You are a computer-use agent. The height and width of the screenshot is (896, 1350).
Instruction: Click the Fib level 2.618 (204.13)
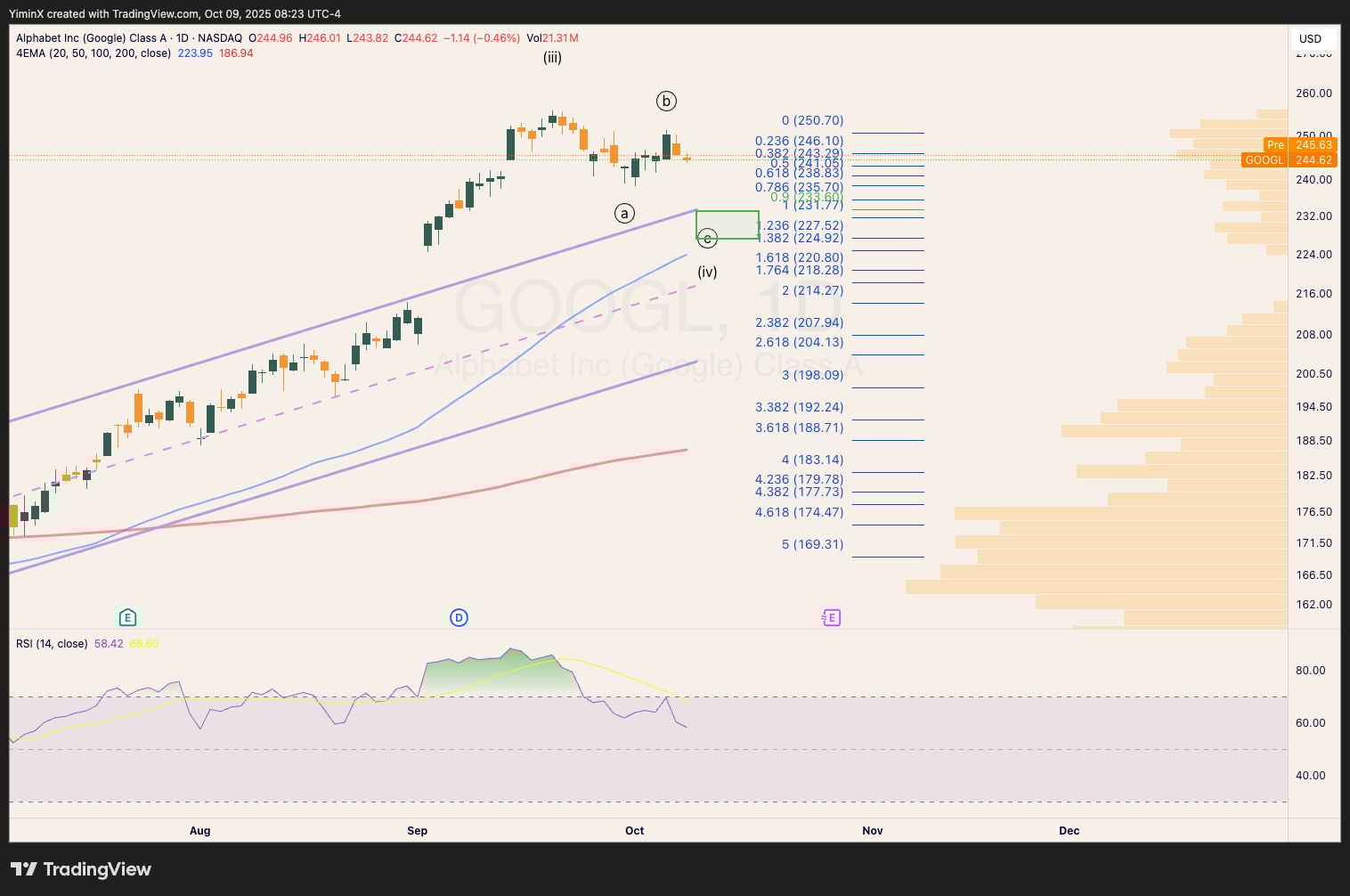(x=799, y=342)
